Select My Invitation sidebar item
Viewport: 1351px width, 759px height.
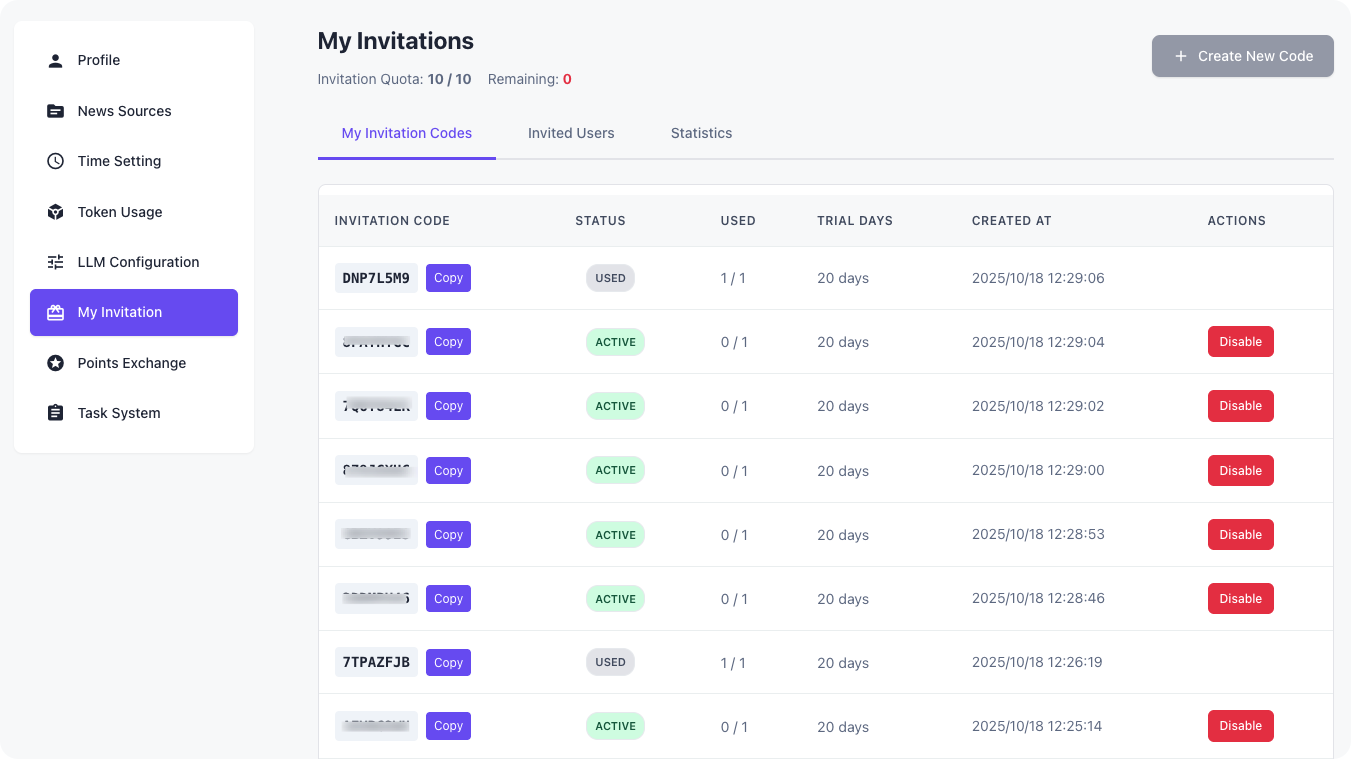click(x=134, y=312)
